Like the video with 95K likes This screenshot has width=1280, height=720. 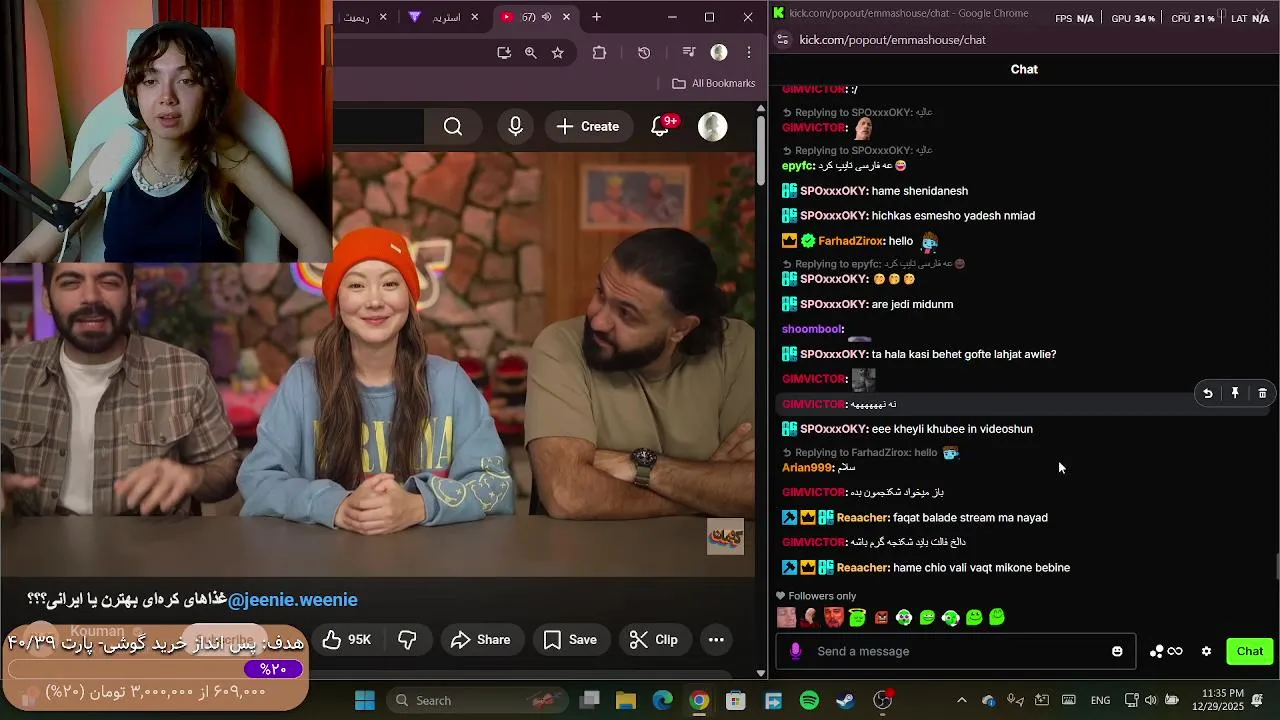345,640
